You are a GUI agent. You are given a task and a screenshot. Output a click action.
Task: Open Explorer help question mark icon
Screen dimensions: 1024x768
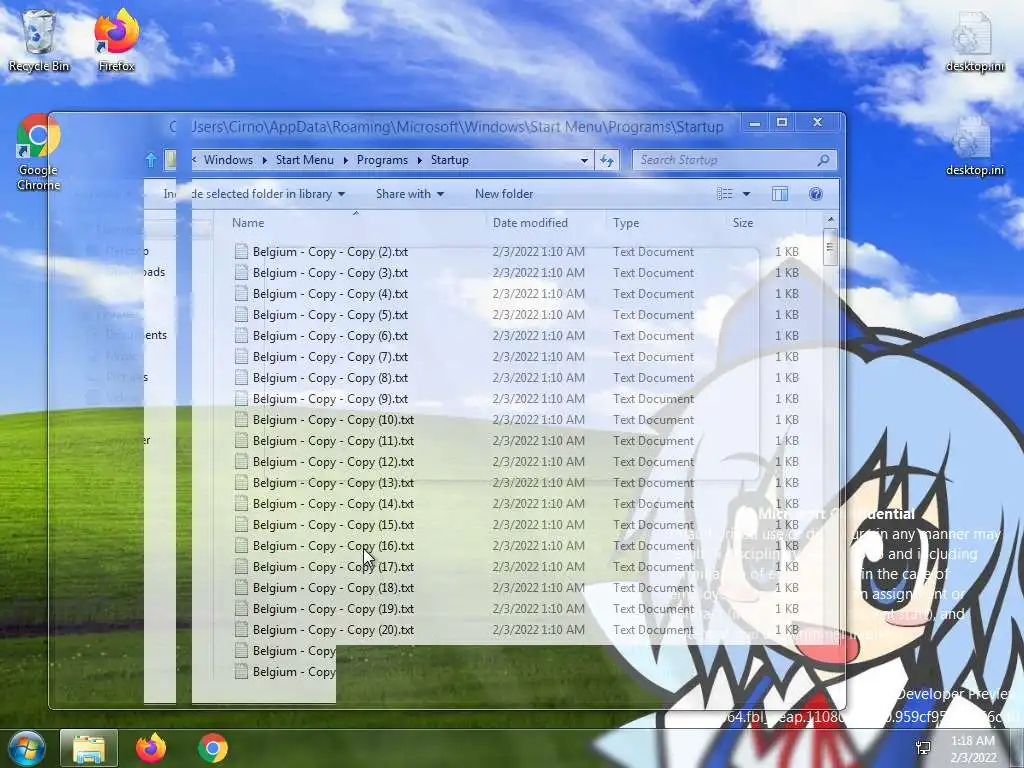816,194
